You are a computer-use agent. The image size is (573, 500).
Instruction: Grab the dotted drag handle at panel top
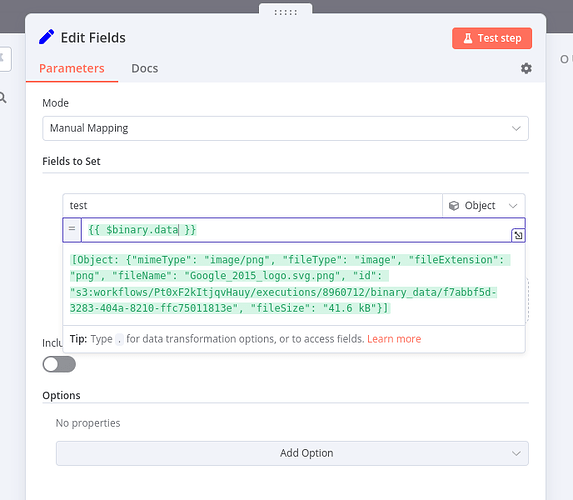286,12
